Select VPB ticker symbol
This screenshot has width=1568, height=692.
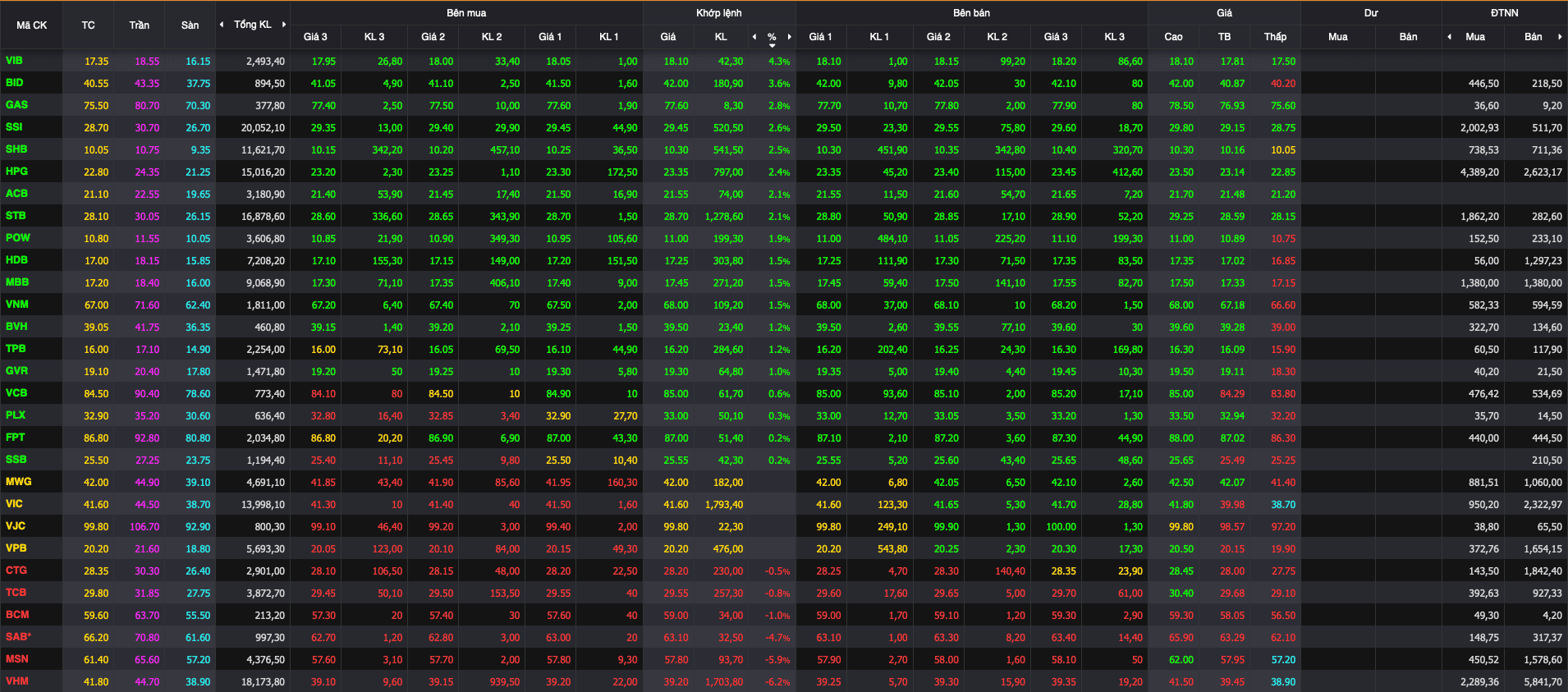16,548
